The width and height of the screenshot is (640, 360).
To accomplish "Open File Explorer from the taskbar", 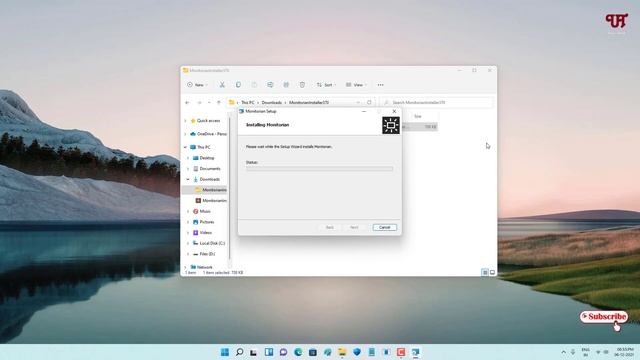I will 342,352.
